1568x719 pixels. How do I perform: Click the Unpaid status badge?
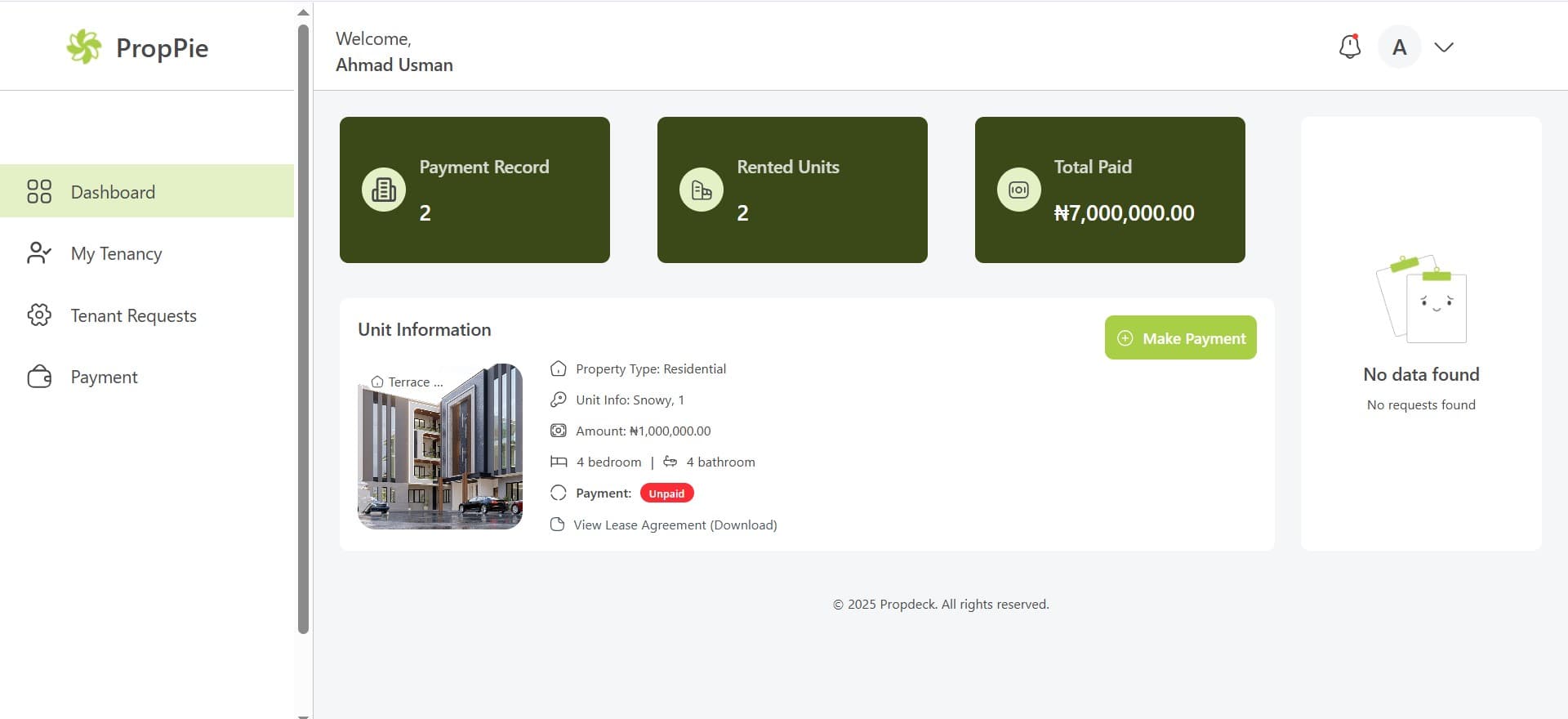[667, 493]
